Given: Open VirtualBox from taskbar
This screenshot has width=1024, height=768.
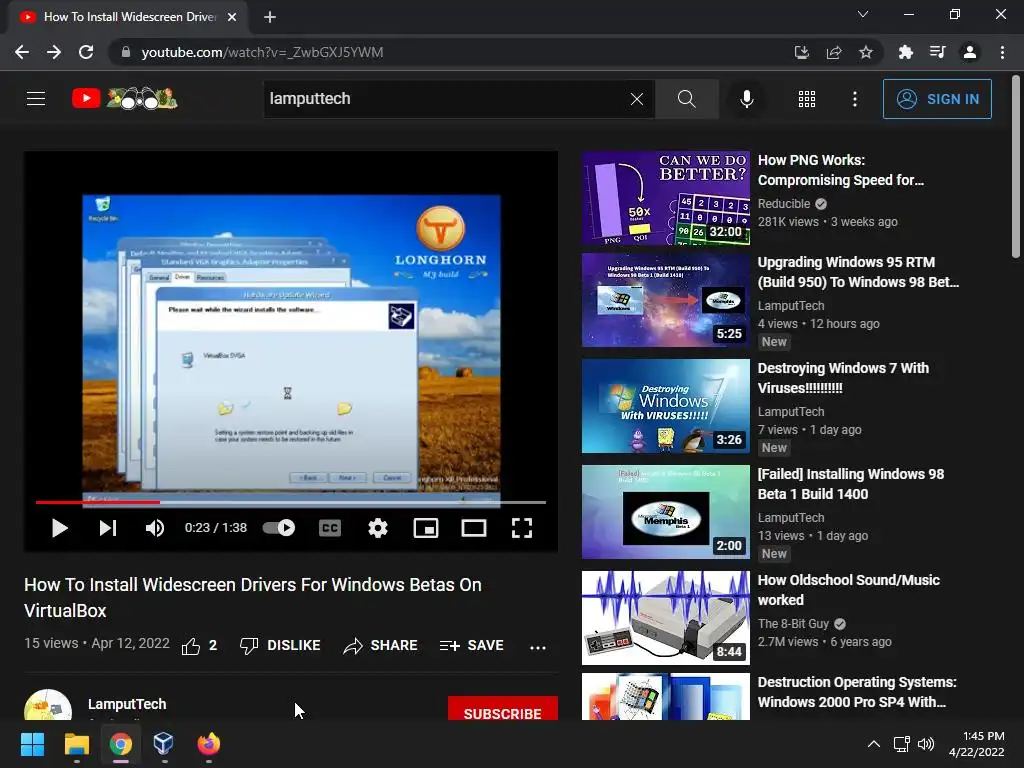Looking at the screenshot, I should (164, 744).
